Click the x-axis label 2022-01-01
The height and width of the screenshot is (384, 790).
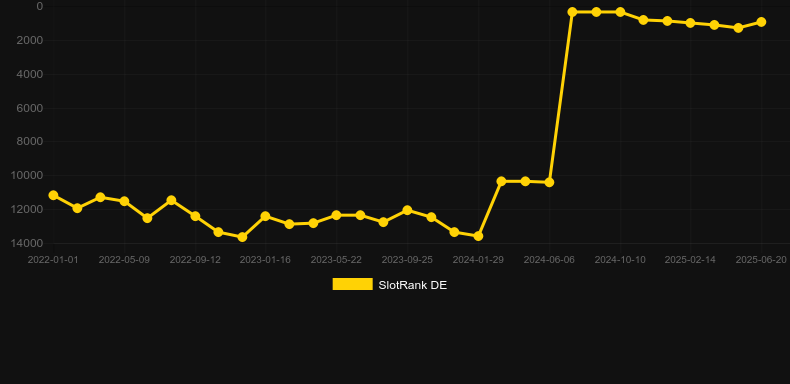pyautogui.click(x=53, y=260)
